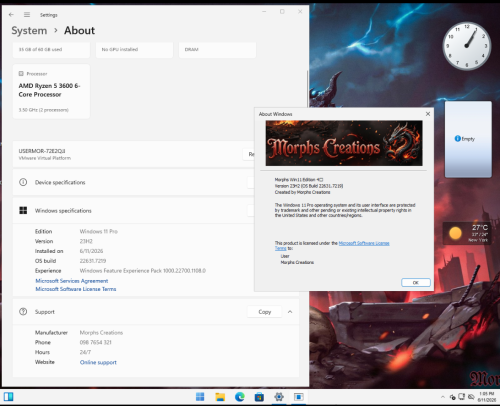Open the Settings hamburger navigation menu

tap(27, 15)
